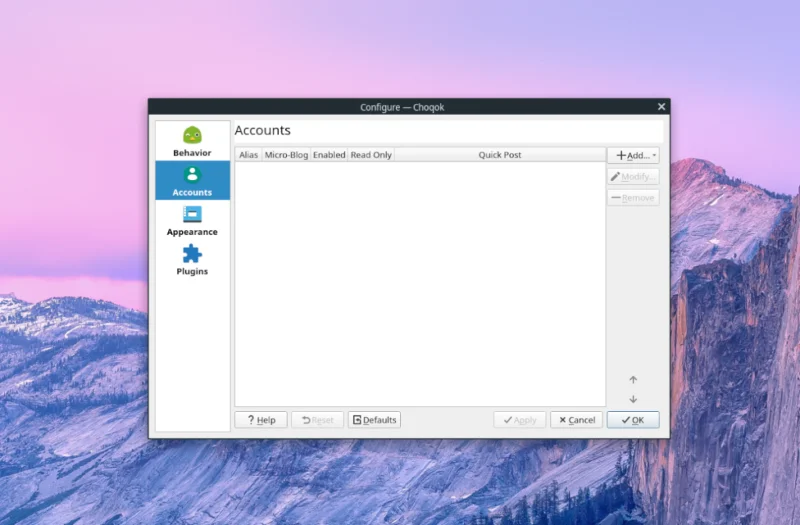This screenshot has height=525, width=800.
Task: Click the Enabled column header
Action: pos(329,155)
